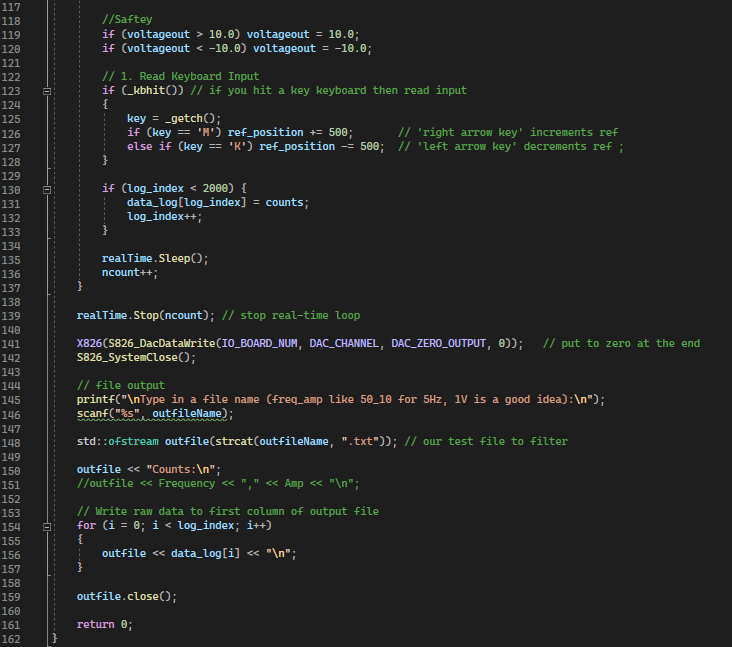Click the realTime.Sleep() statement
This screenshot has height=647, width=732.
pos(155,258)
